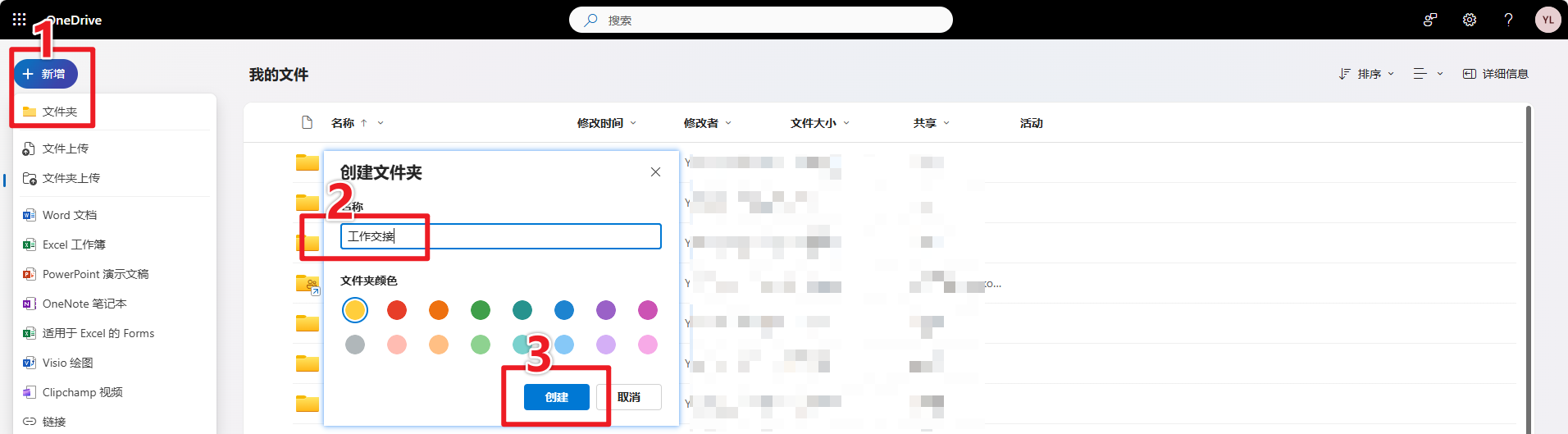Click the 创建 button
The image size is (1568, 434).
click(556, 397)
